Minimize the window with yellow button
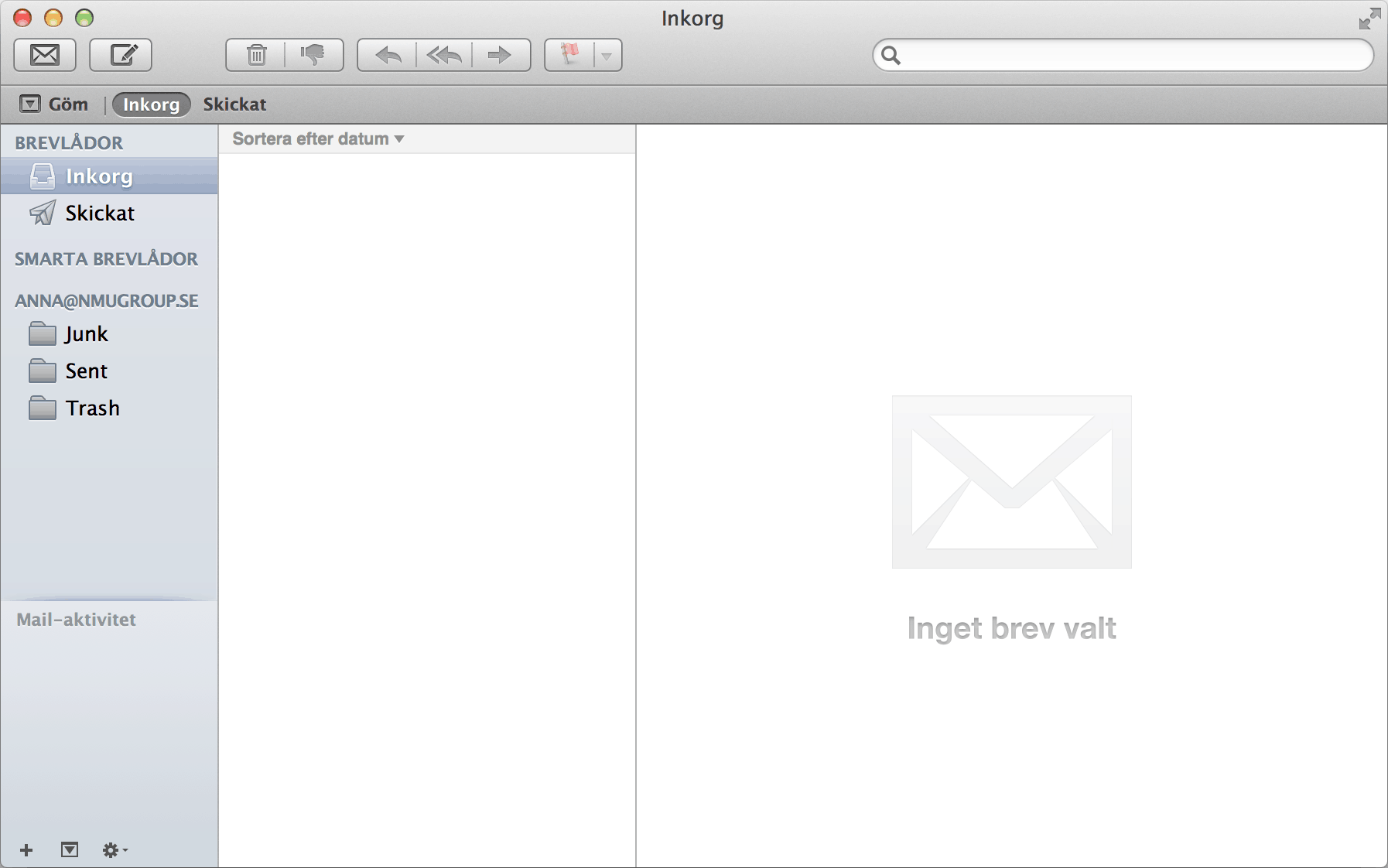This screenshot has width=1388, height=868. [53, 18]
